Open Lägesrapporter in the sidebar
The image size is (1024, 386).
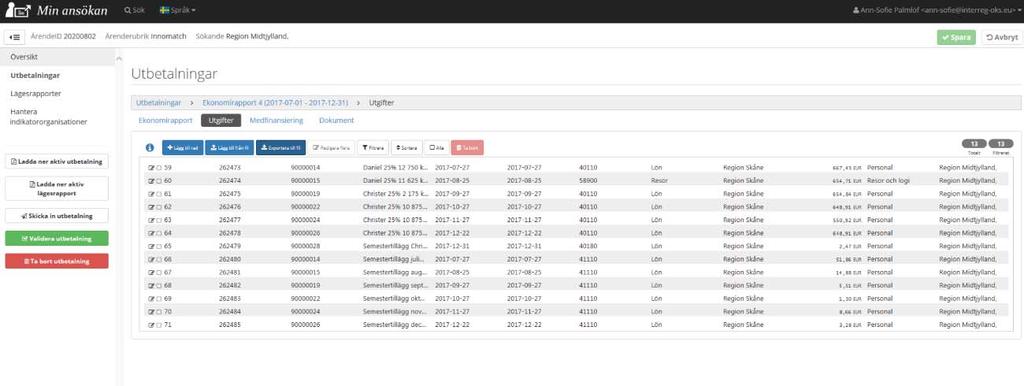[x=35, y=93]
